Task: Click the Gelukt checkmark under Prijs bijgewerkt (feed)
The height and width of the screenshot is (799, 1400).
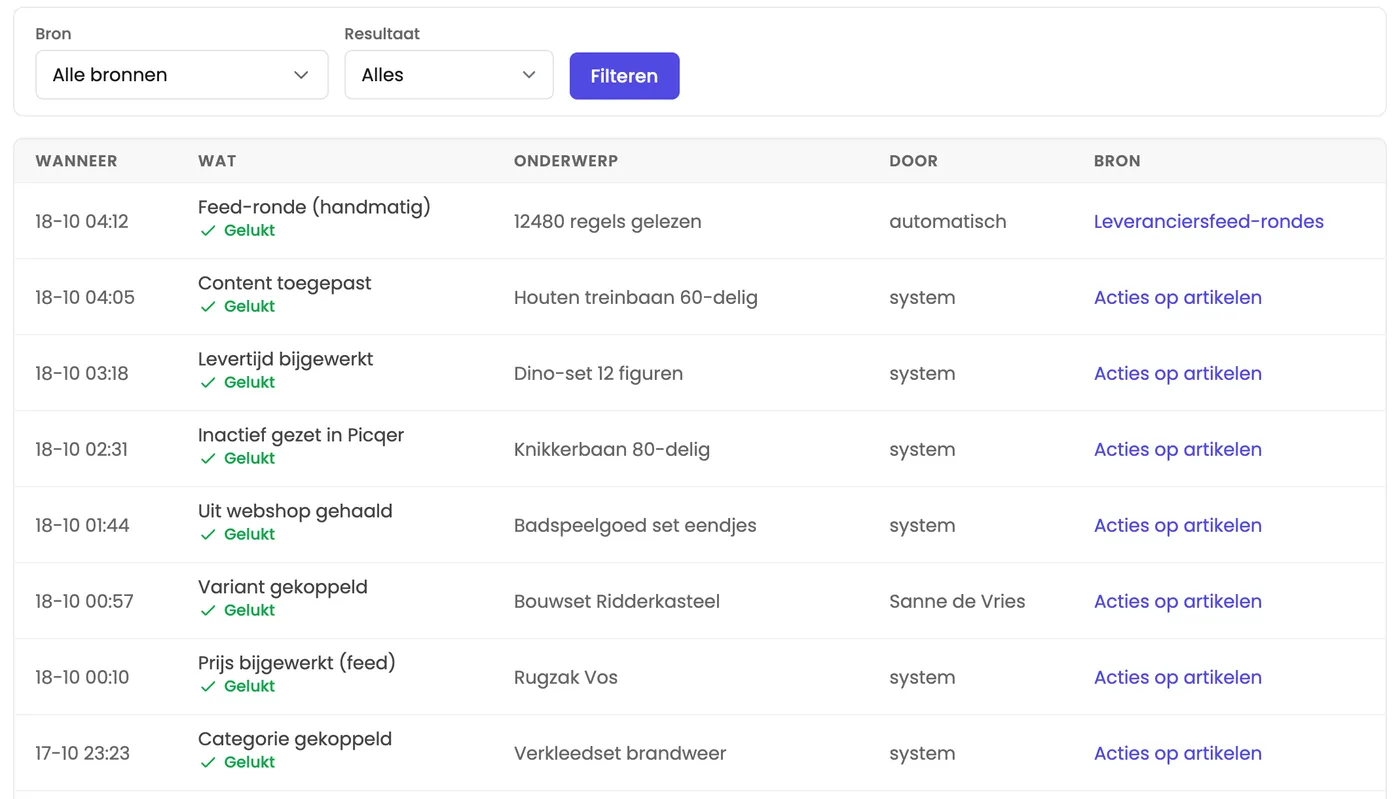Action: (208, 687)
